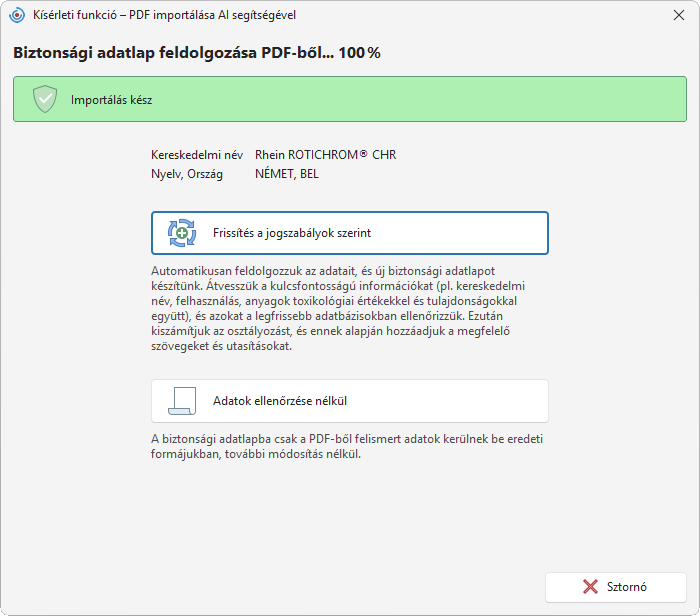
Task: Click title 'Kísérleti funkció – PDF importálása AI segítségével'
Action: [x=164, y=15]
